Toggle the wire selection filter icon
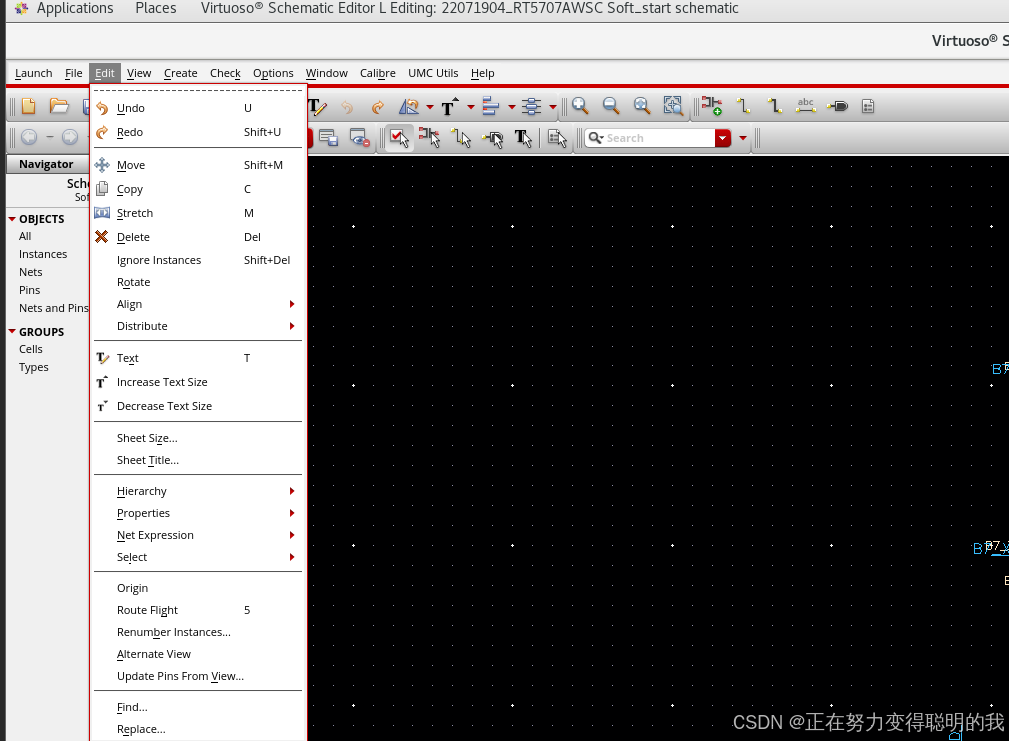Image resolution: width=1009 pixels, height=741 pixels. point(461,138)
